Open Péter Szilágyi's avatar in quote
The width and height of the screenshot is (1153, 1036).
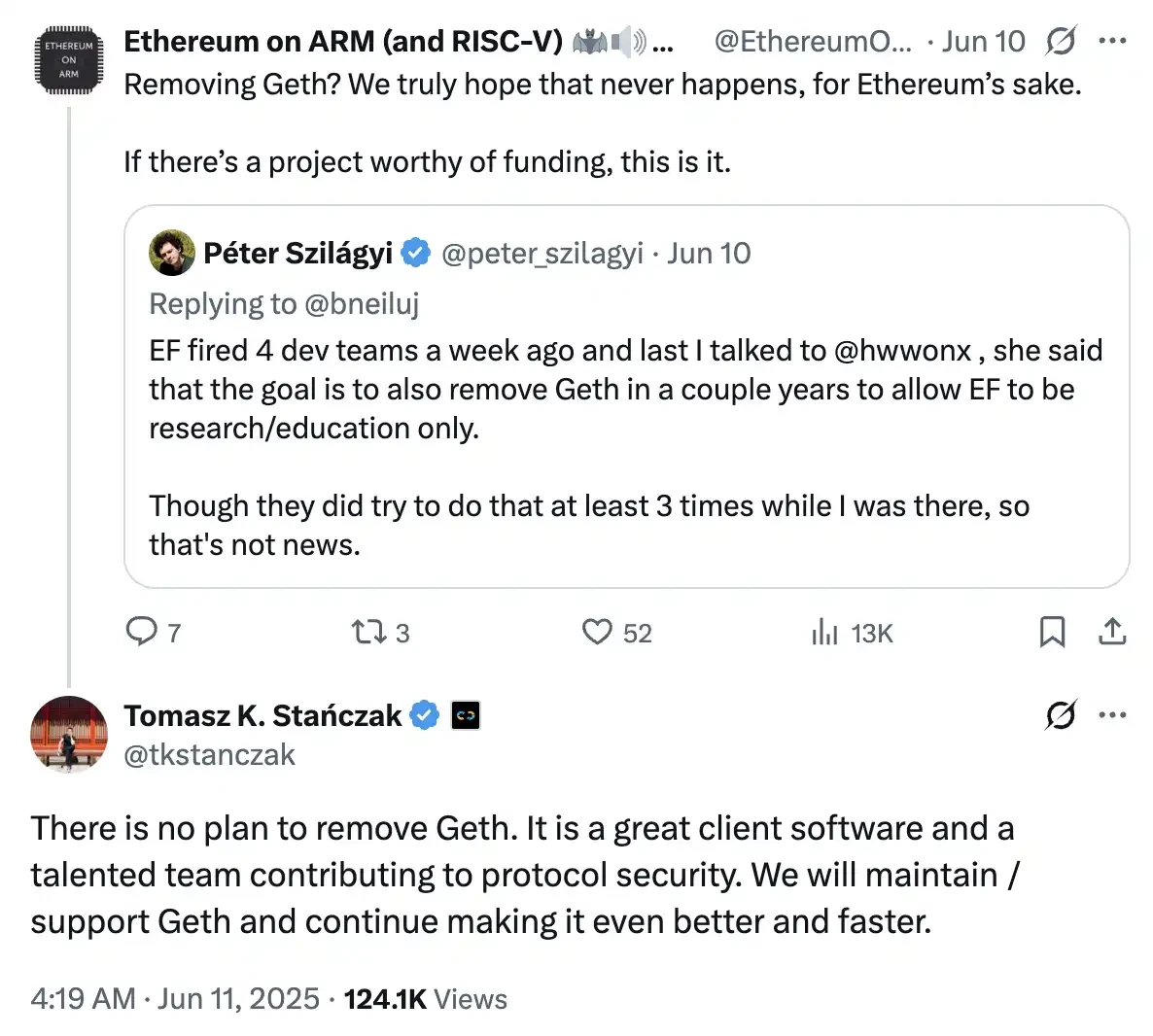click(172, 253)
